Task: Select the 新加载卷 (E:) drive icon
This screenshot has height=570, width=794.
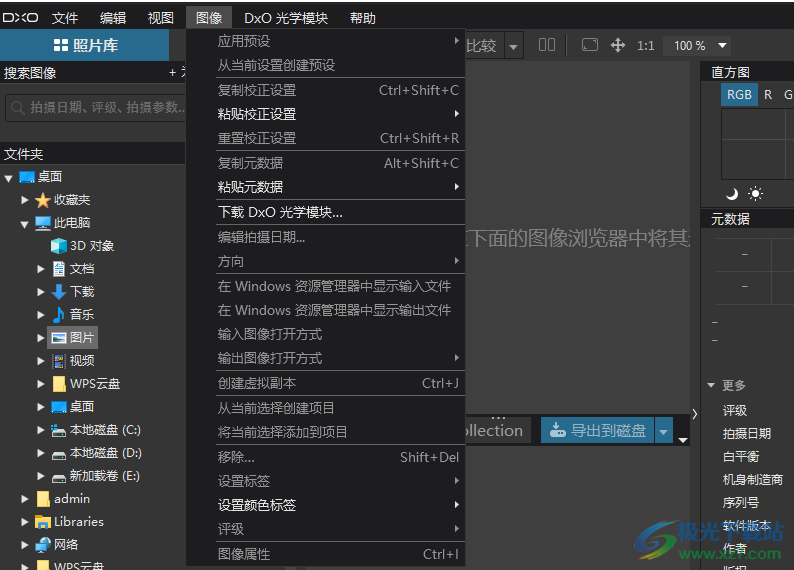Action: pos(59,477)
